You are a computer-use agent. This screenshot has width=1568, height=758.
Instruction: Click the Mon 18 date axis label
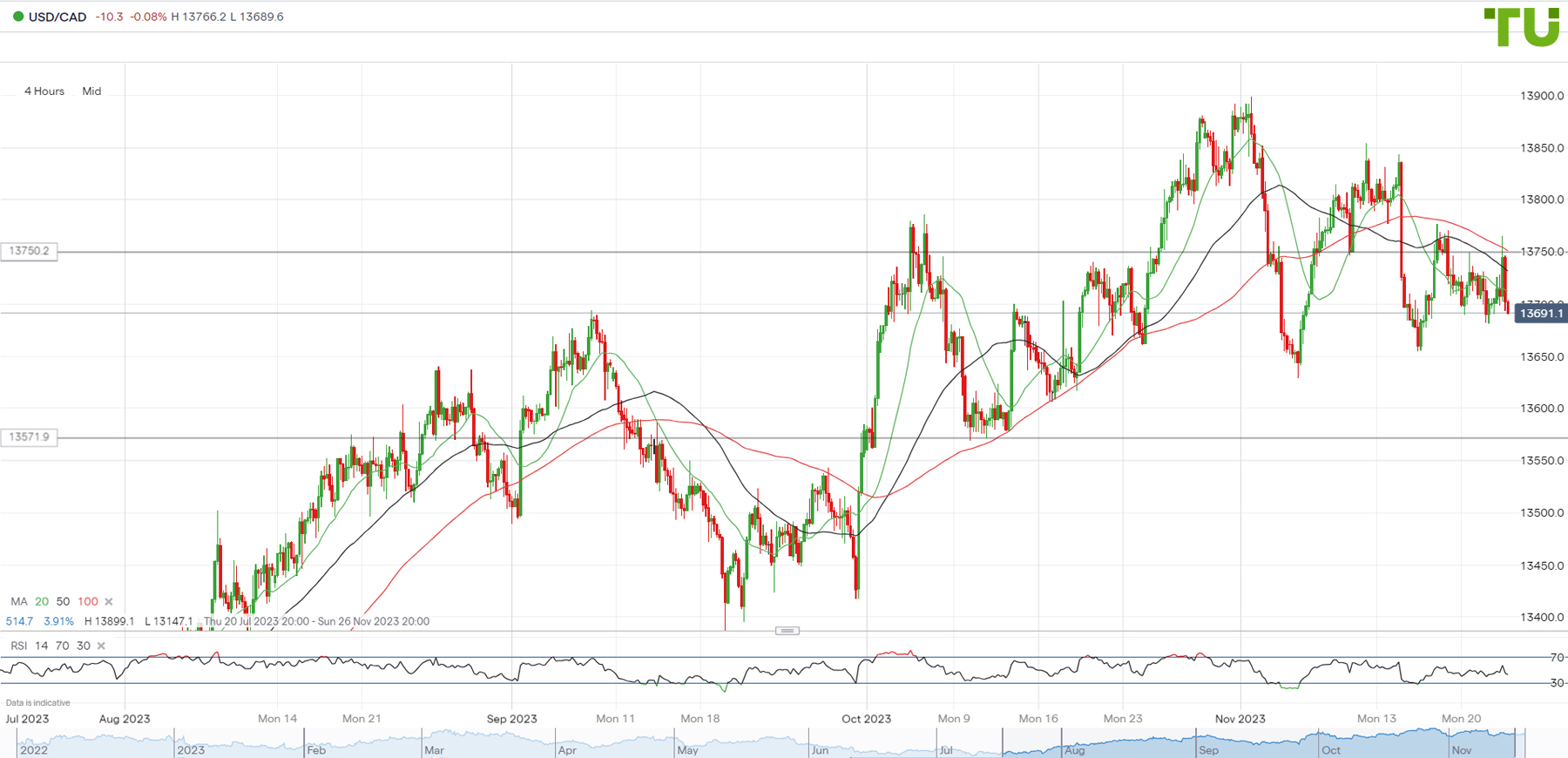click(700, 719)
